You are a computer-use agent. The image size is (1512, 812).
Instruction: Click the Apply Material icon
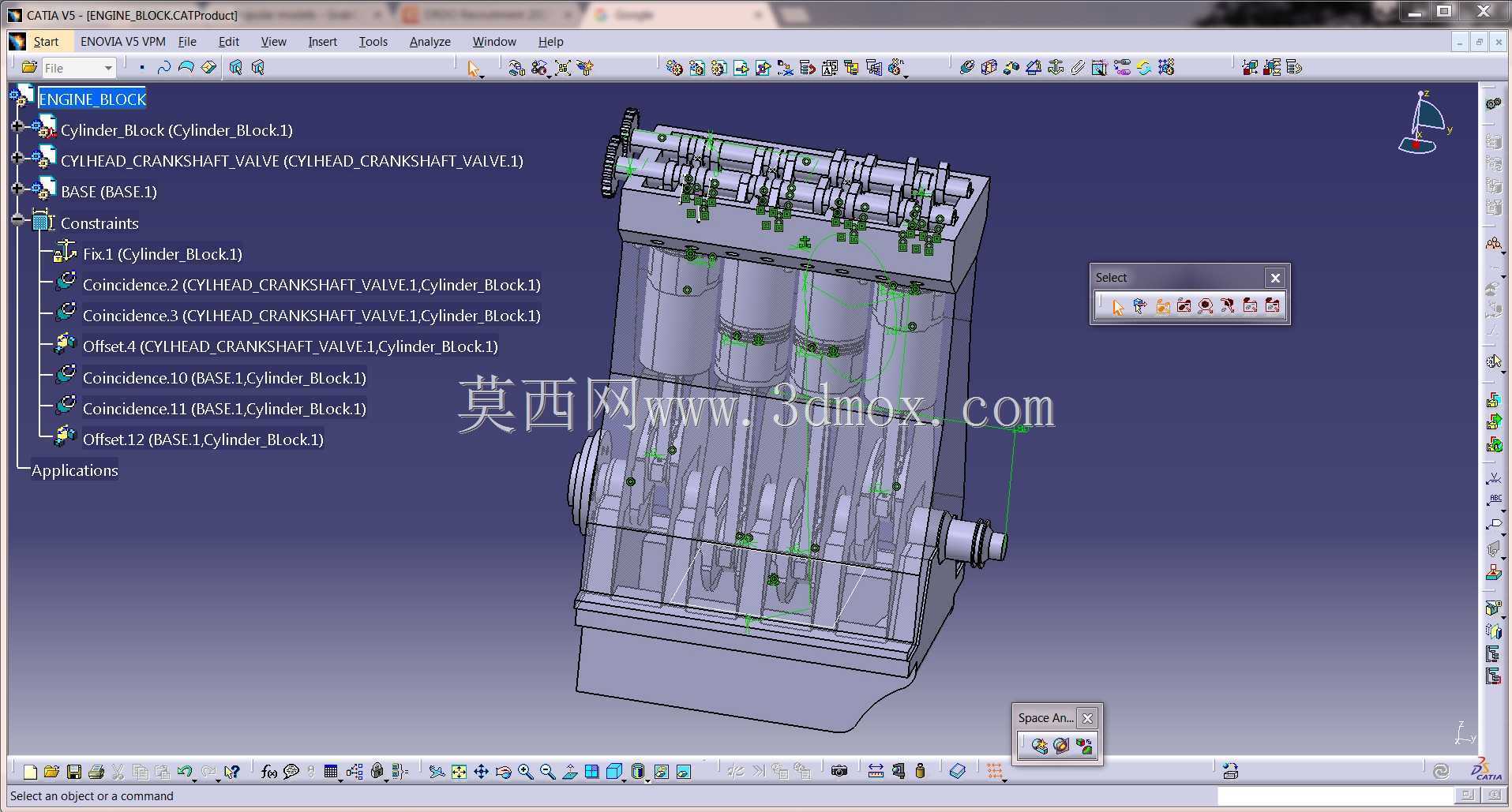[x=958, y=772]
